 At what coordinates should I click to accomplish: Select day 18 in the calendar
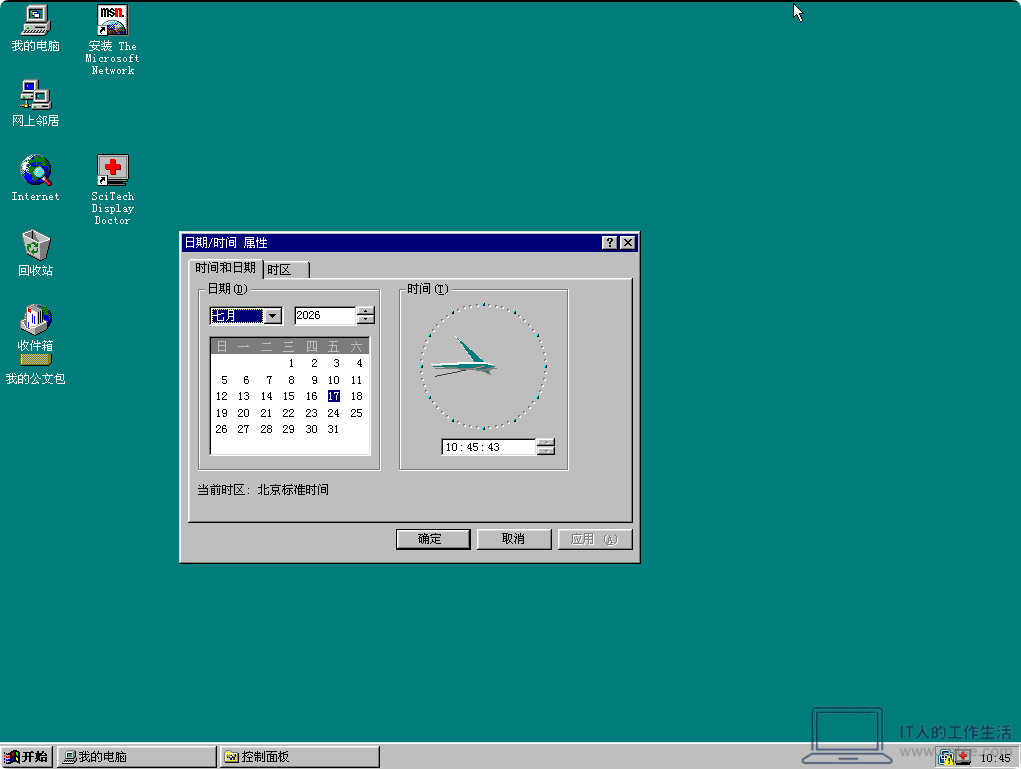click(356, 397)
